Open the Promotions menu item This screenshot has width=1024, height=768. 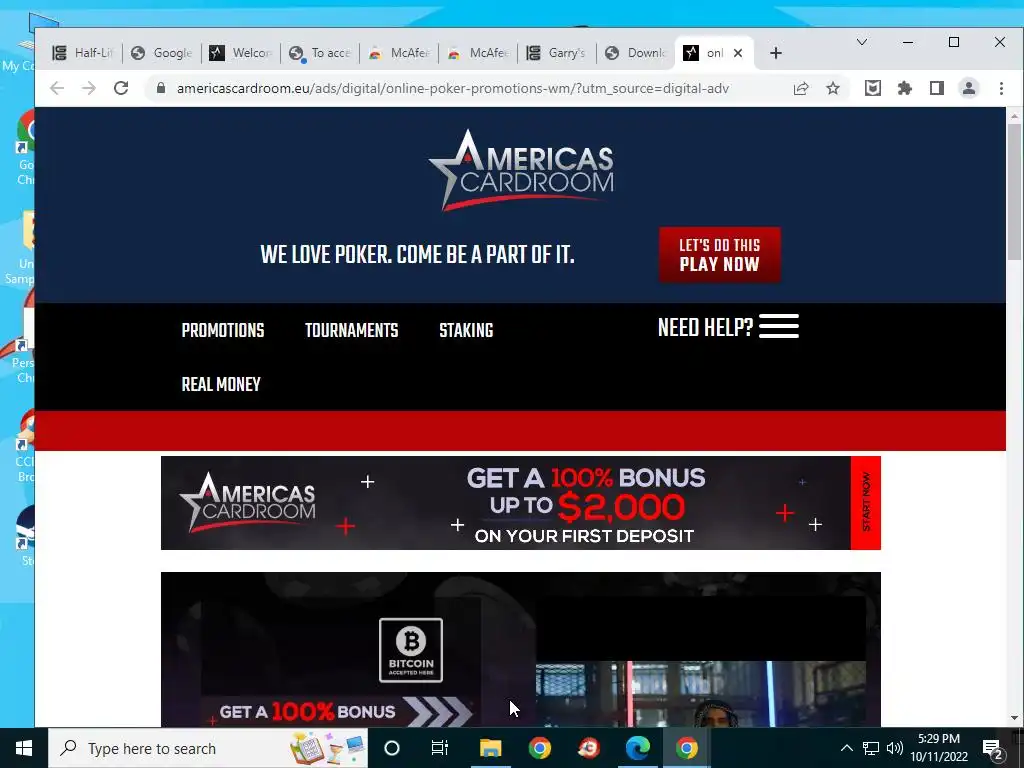coord(223,330)
